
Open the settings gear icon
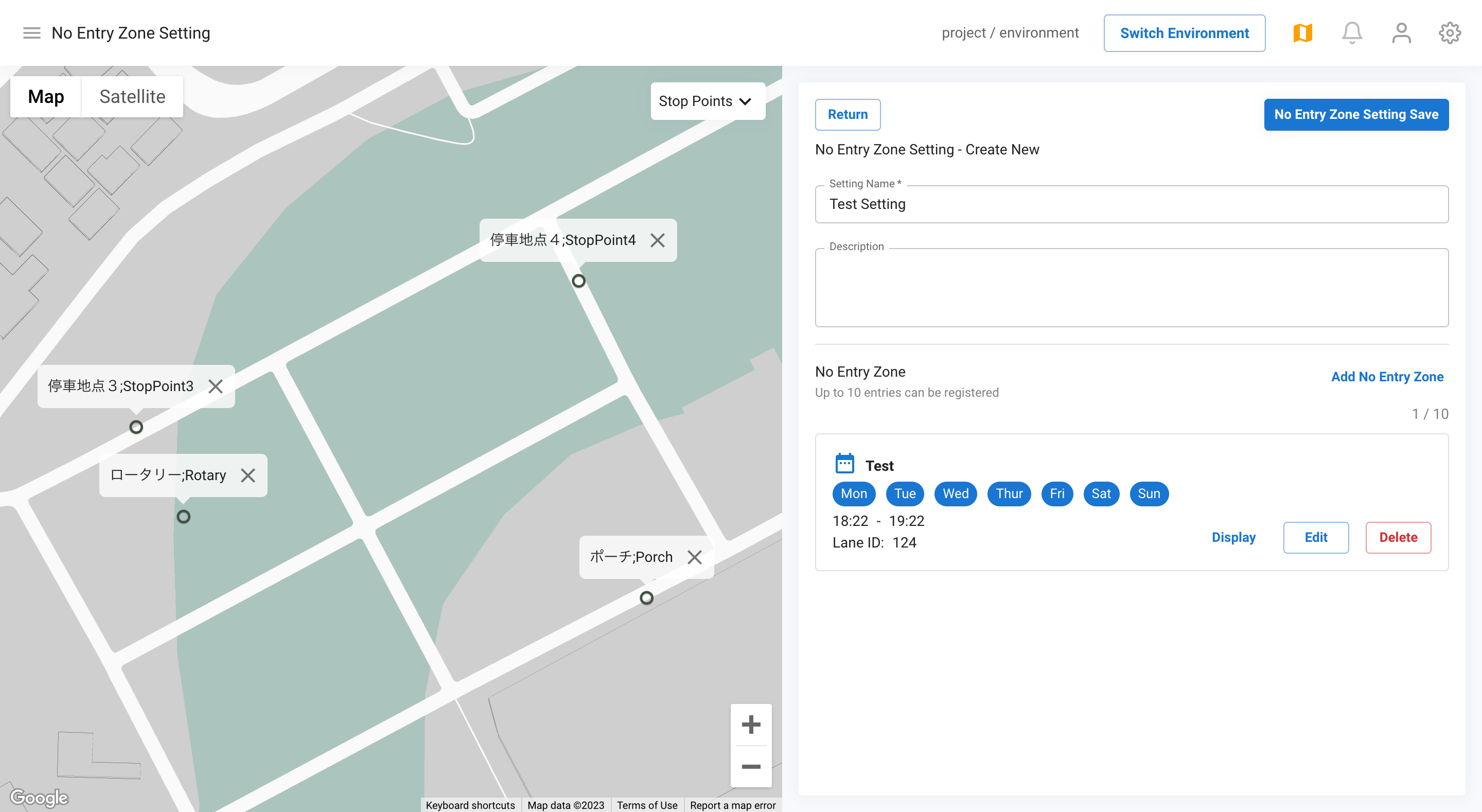tap(1450, 33)
